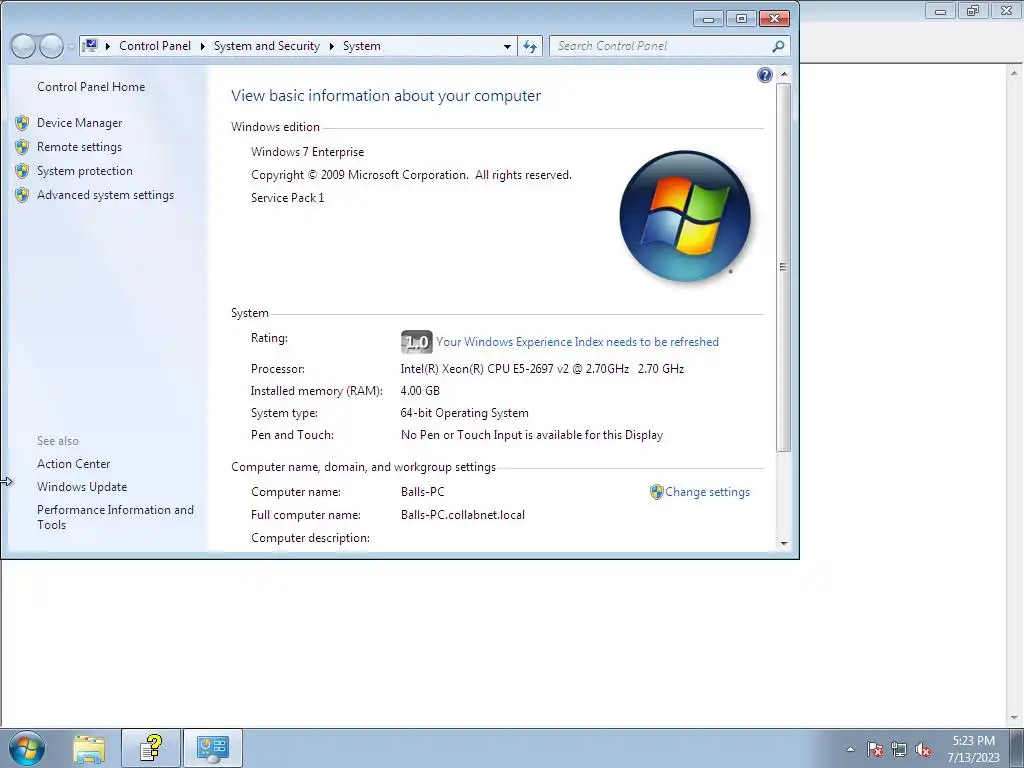Click the muted volume tray icon
The height and width of the screenshot is (768, 1024).
tap(923, 749)
